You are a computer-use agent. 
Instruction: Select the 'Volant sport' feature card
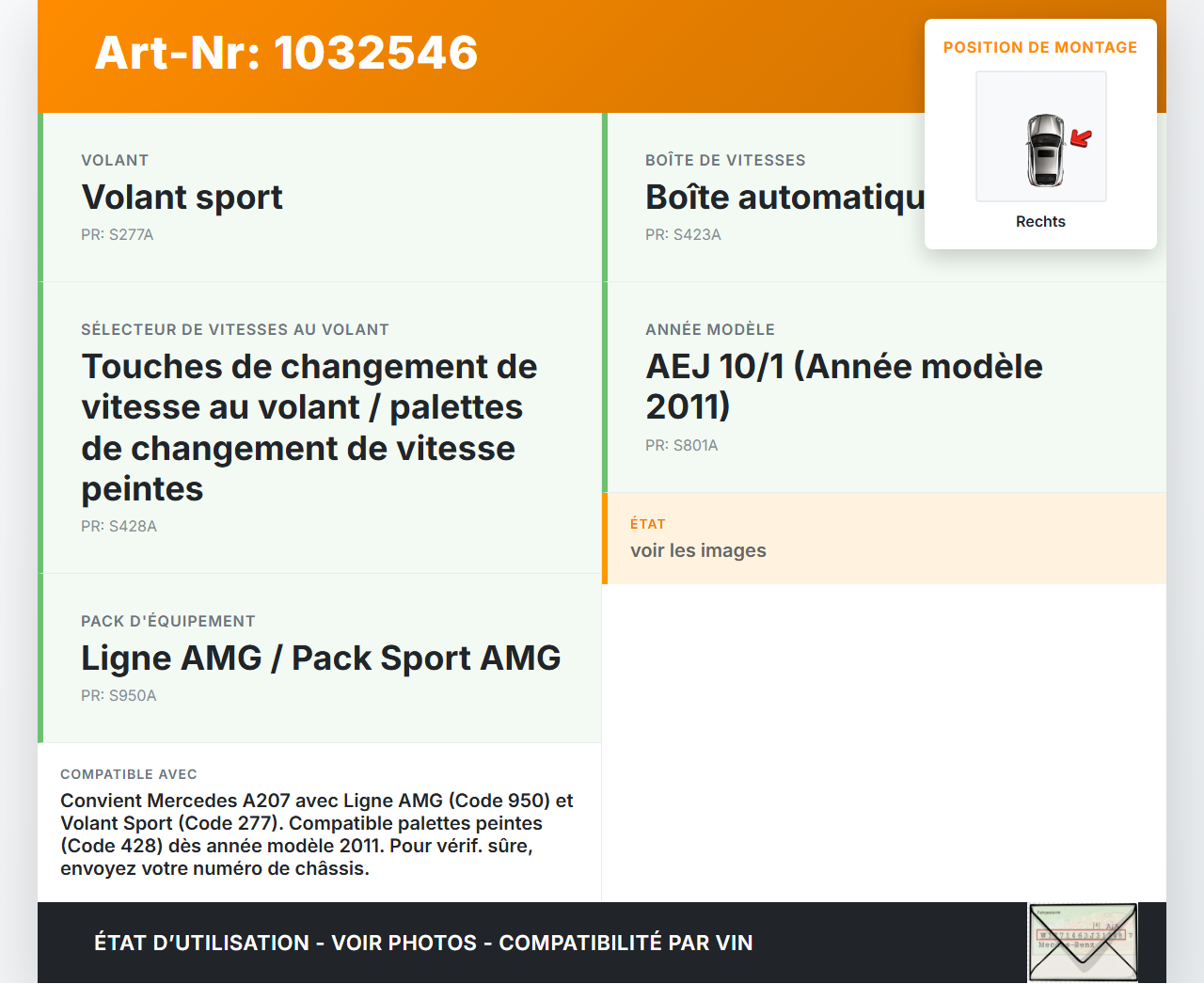click(x=322, y=198)
